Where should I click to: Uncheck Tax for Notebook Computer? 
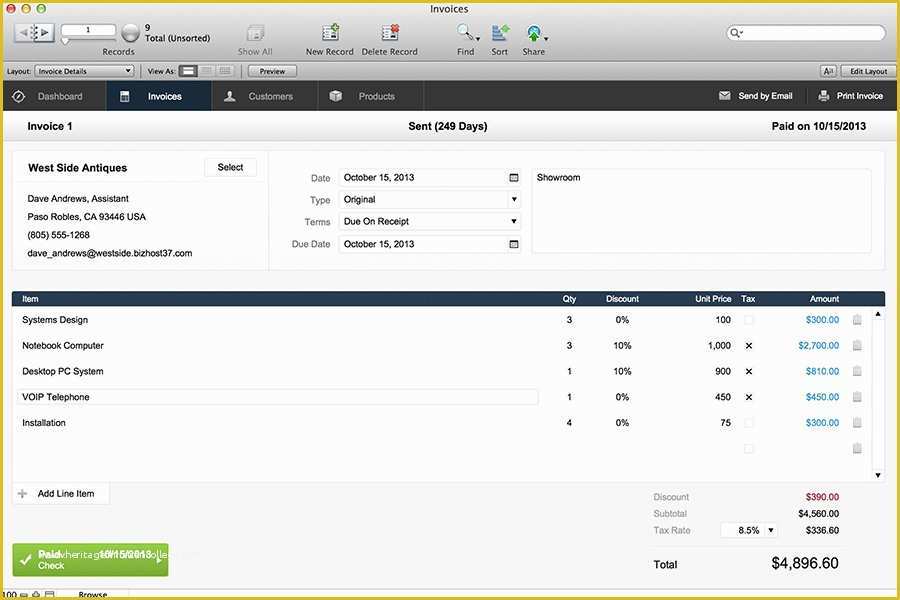[748, 346]
